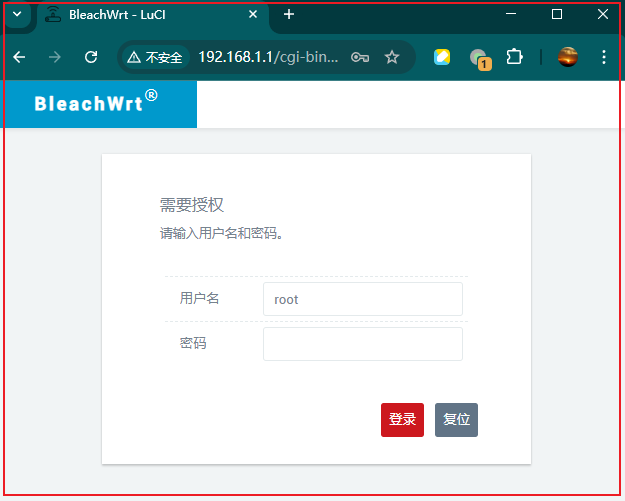Open the Chrome three-dot menu

(604, 57)
